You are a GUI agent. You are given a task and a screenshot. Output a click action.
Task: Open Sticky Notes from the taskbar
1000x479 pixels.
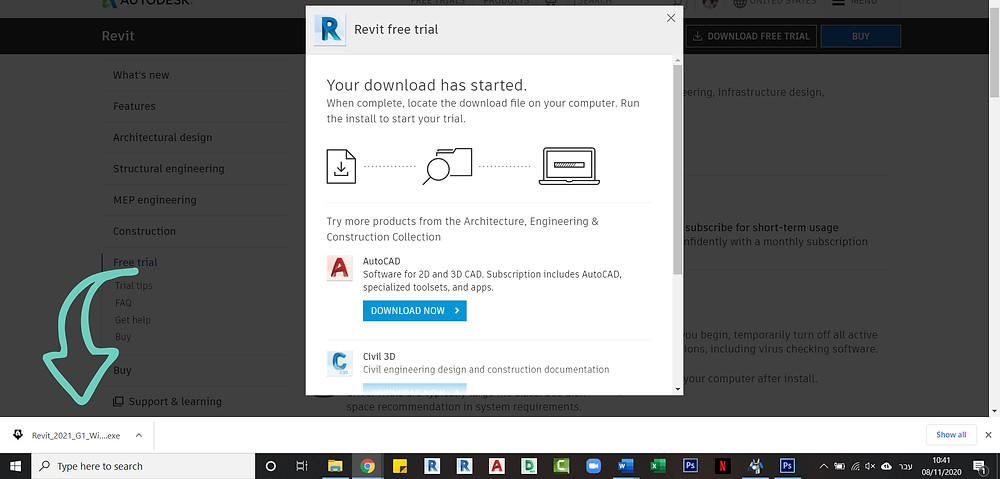point(400,466)
